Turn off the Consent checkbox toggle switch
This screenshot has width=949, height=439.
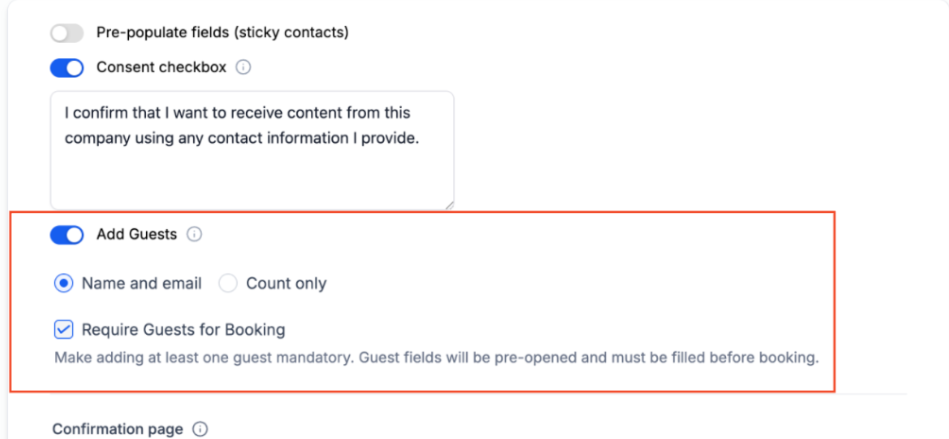(x=67, y=68)
